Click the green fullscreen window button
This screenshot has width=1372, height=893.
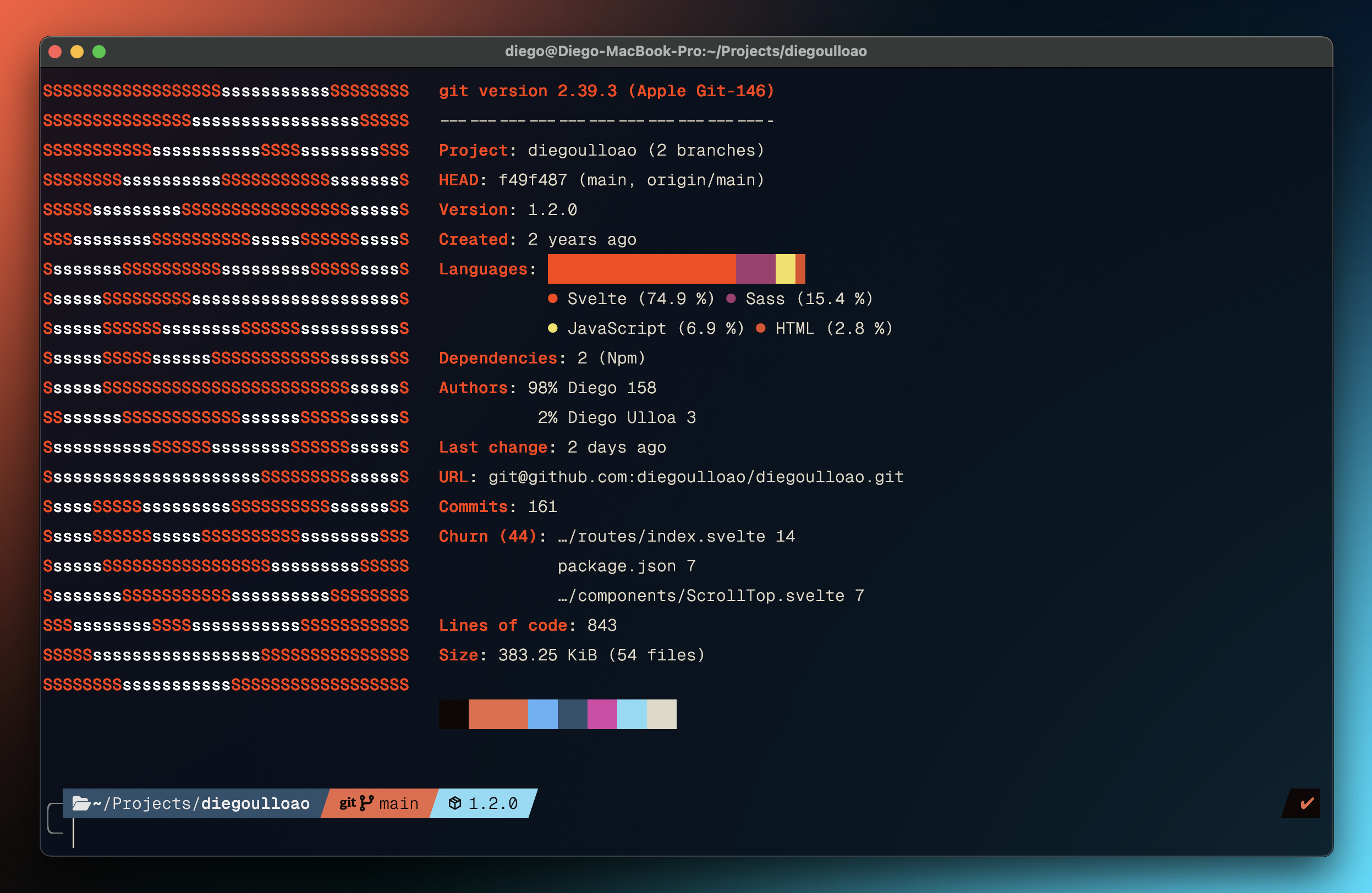pos(99,52)
